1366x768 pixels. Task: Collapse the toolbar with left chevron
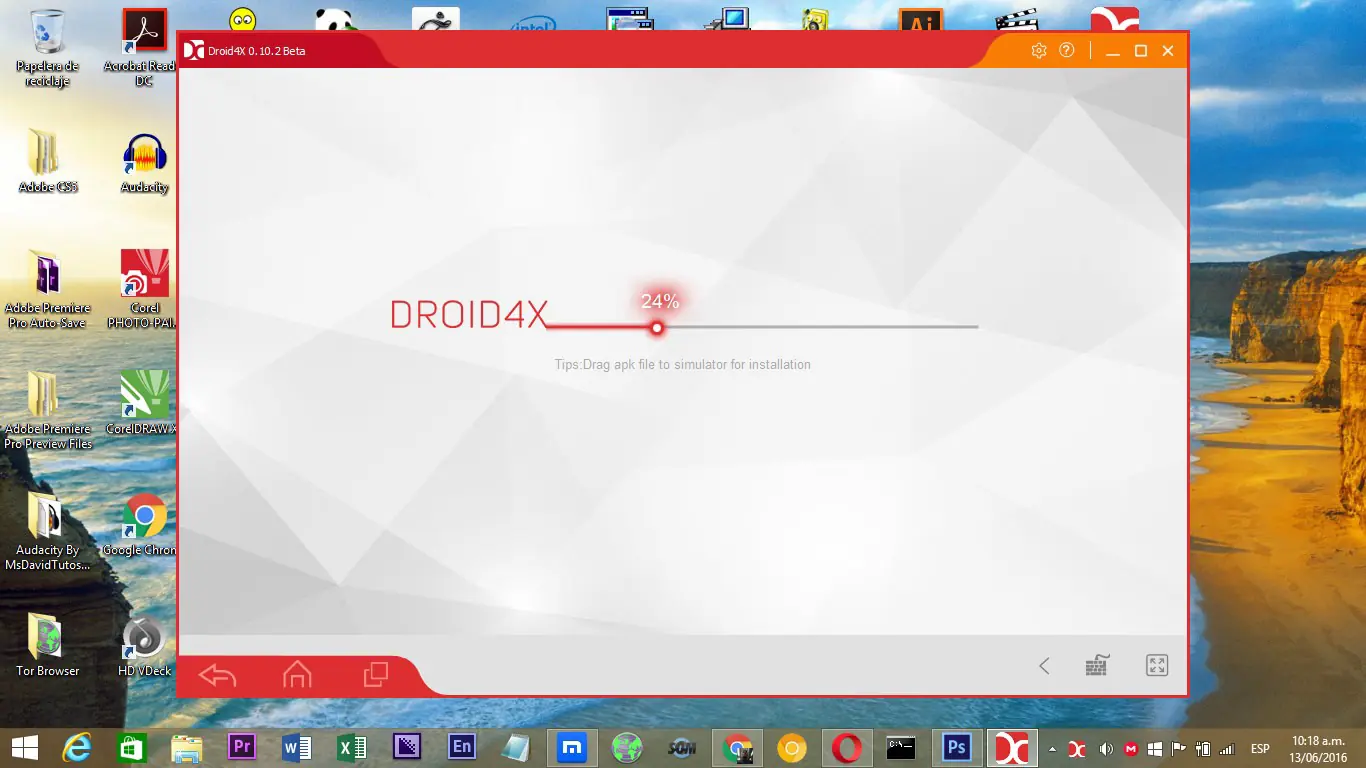pos(1044,666)
